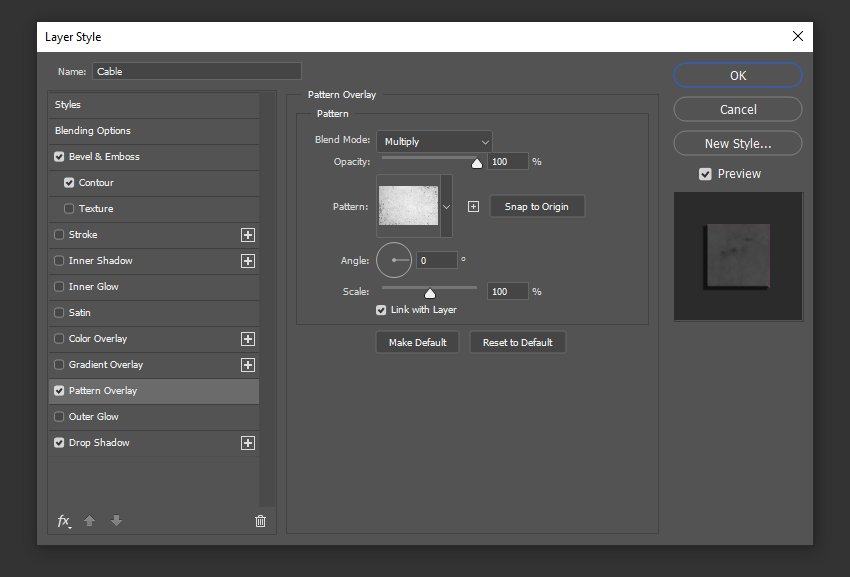The height and width of the screenshot is (577, 850).
Task: Click the Scale slider handle
Action: click(x=430, y=293)
